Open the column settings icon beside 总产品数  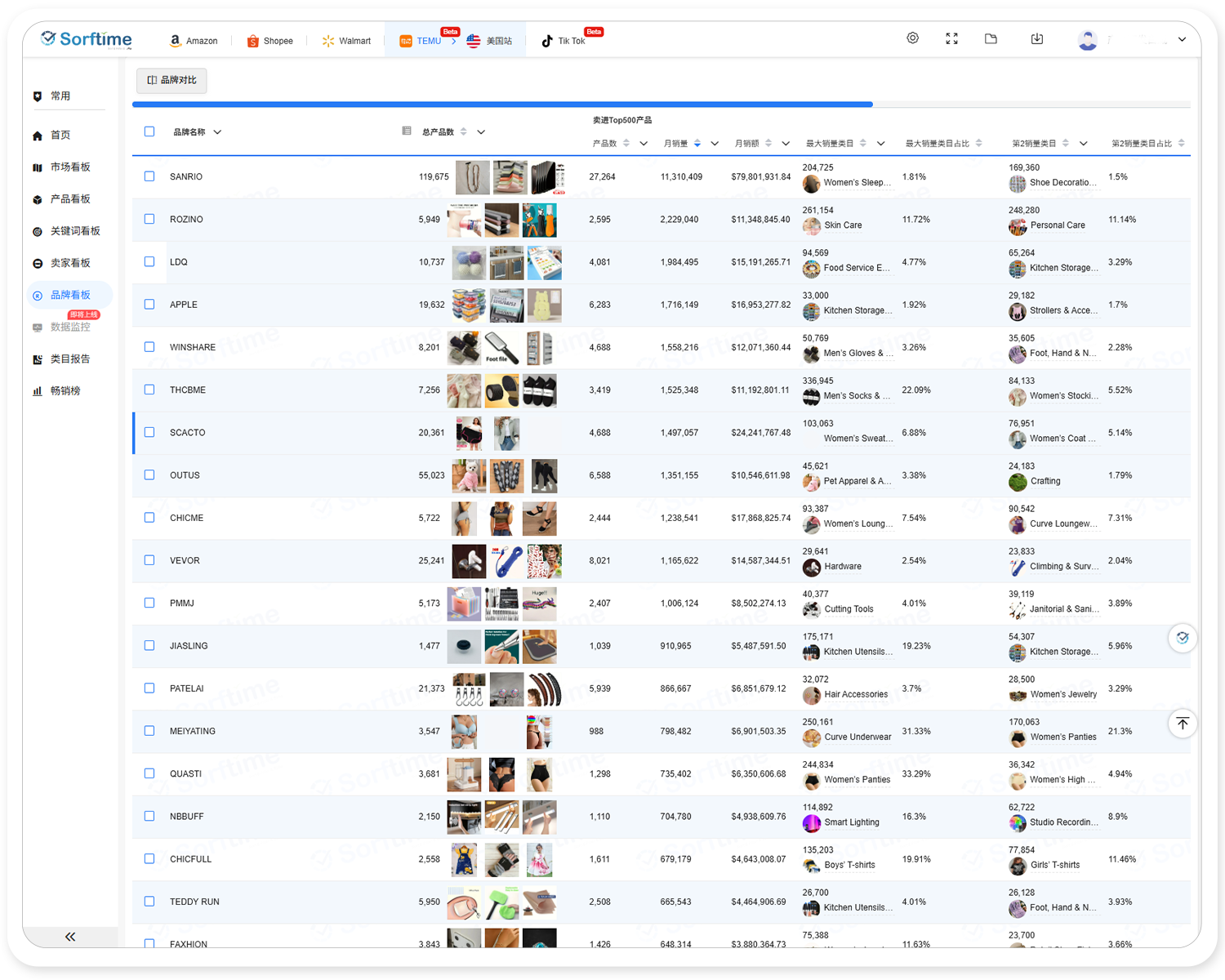407,131
